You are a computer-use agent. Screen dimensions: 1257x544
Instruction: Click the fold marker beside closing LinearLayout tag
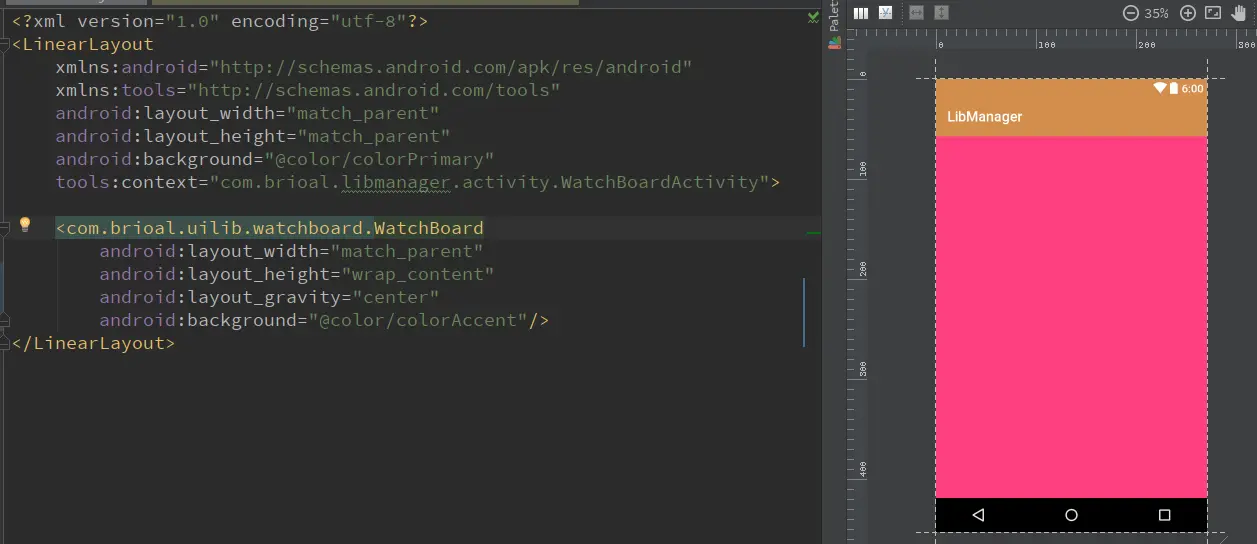(x=4, y=343)
